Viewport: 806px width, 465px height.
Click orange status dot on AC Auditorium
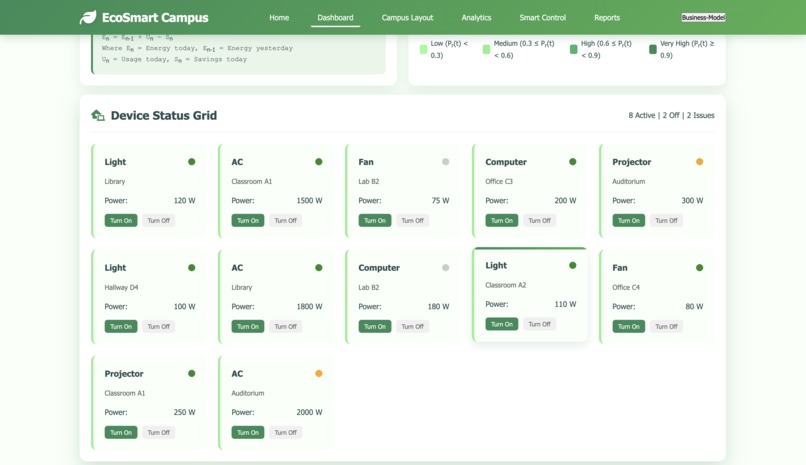click(319, 374)
